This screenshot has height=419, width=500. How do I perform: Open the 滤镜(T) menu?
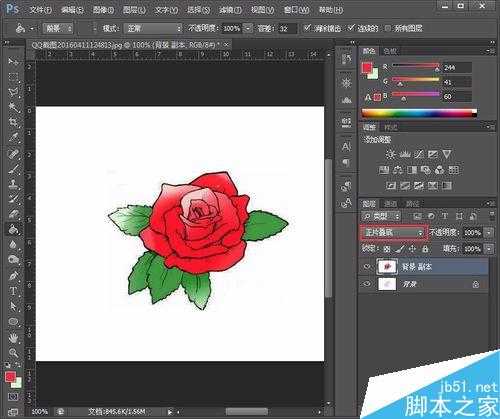click(230, 10)
